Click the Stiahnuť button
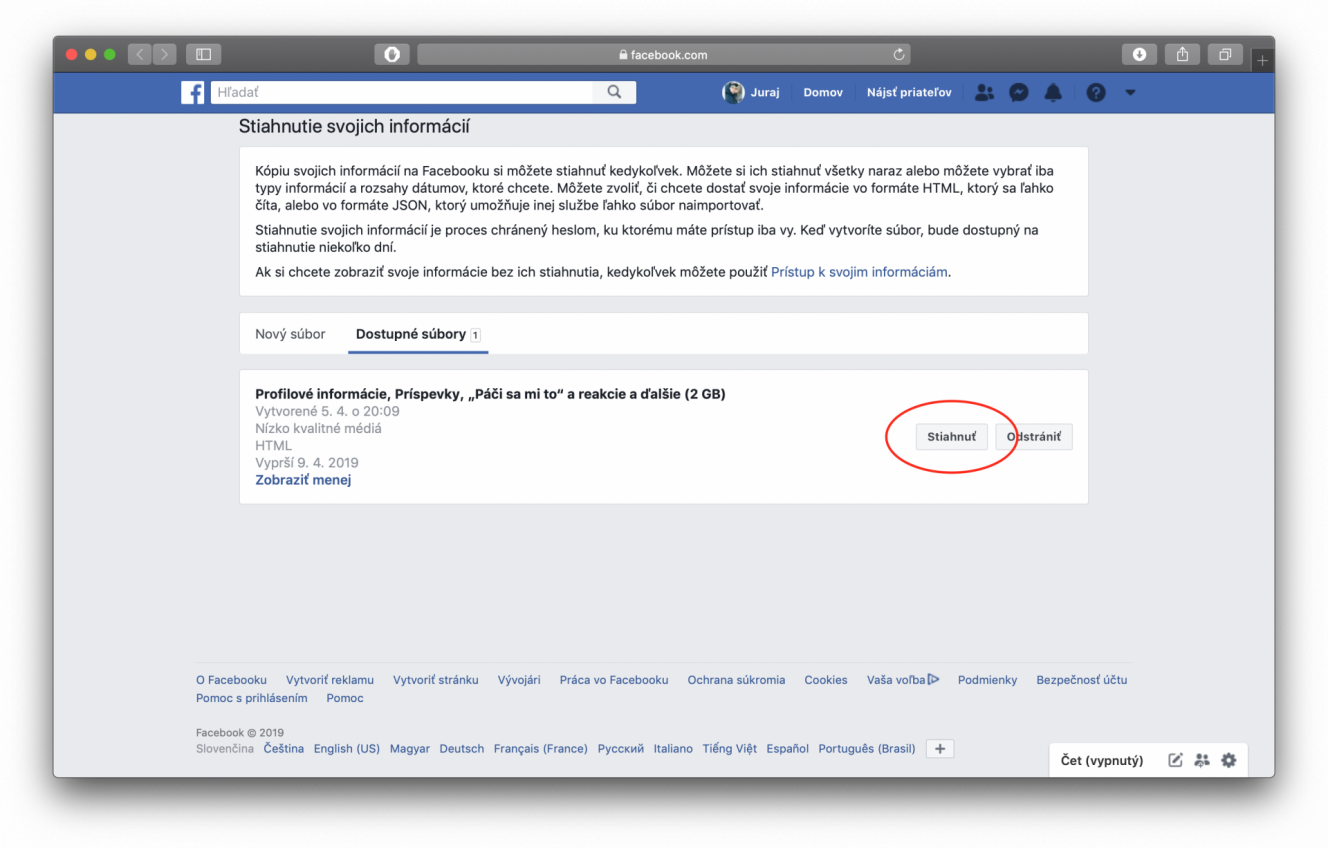This screenshot has height=848, width=1328. 952,437
